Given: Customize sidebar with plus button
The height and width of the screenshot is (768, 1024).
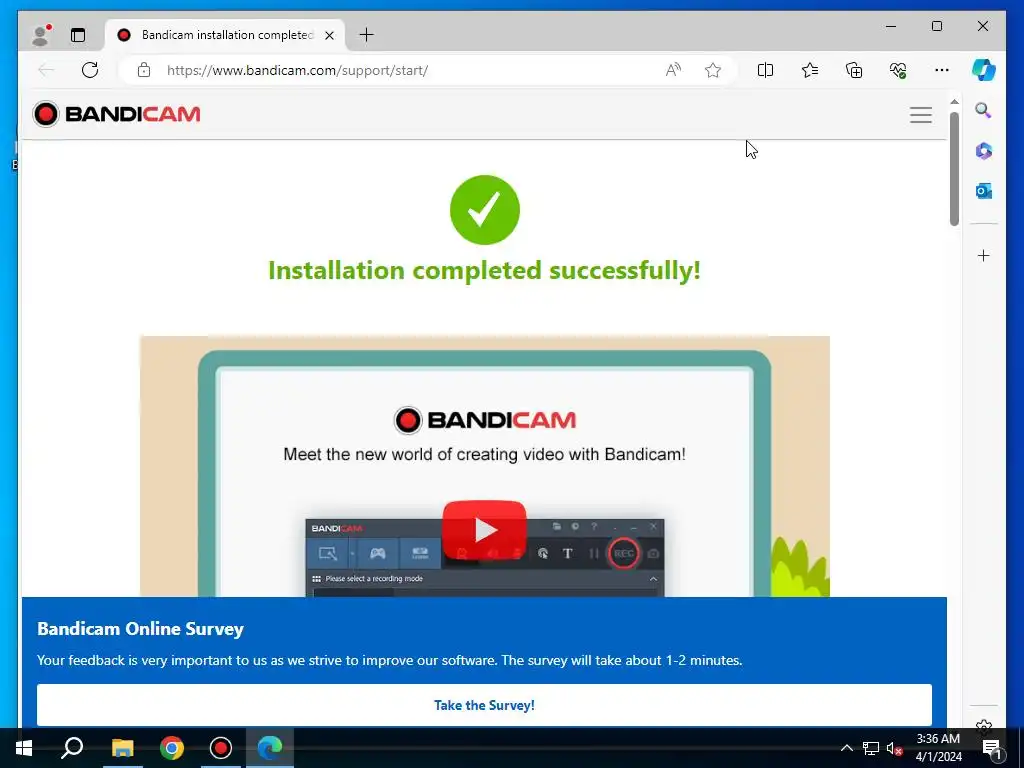Looking at the screenshot, I should 984,255.
